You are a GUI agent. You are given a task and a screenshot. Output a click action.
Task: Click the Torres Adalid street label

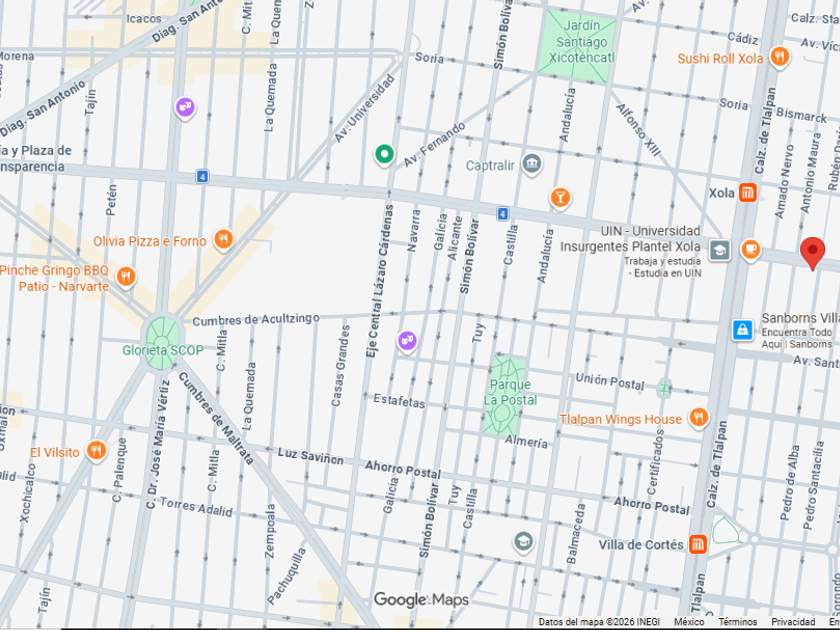(196, 507)
